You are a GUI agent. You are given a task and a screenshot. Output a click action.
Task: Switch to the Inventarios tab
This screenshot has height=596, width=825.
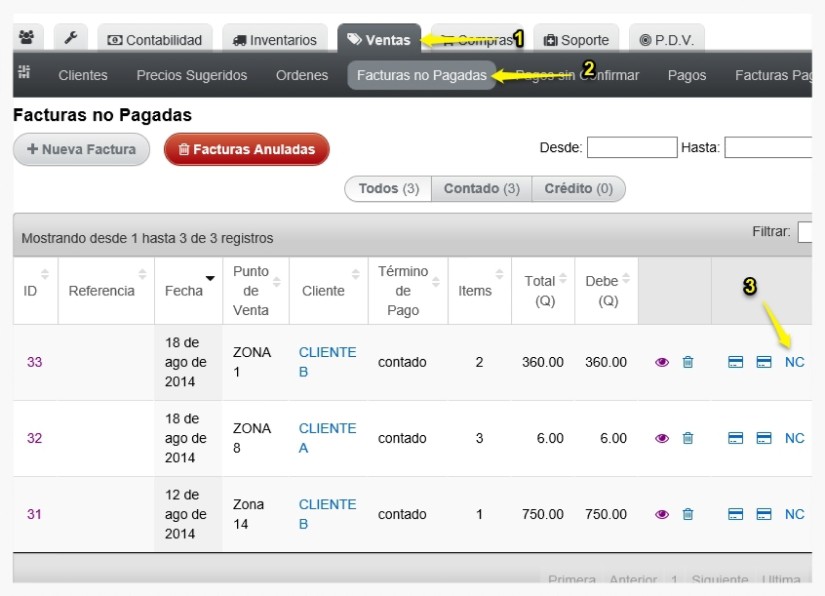275,39
